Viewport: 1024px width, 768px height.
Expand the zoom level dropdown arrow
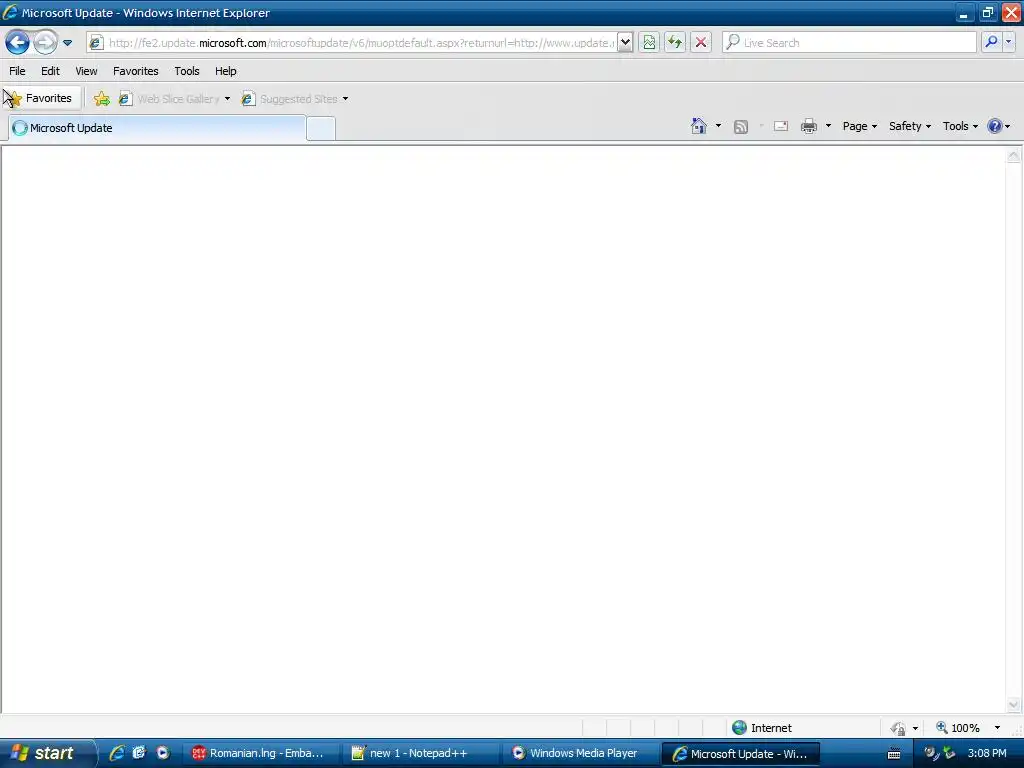(x=997, y=728)
